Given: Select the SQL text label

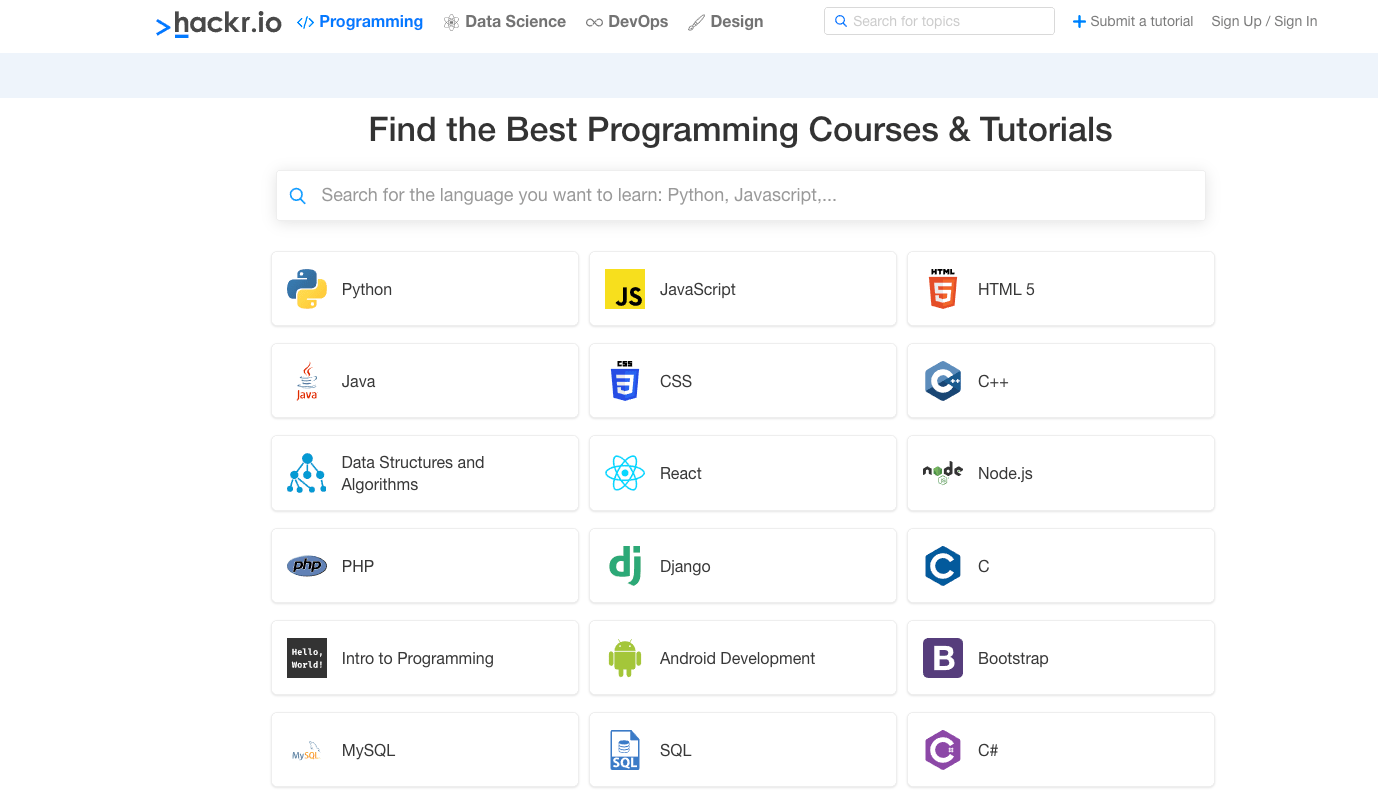Looking at the screenshot, I should pos(676,750).
